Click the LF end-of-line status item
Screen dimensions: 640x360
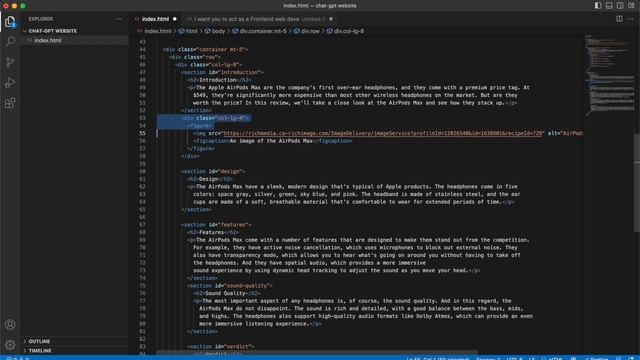click(531, 358)
